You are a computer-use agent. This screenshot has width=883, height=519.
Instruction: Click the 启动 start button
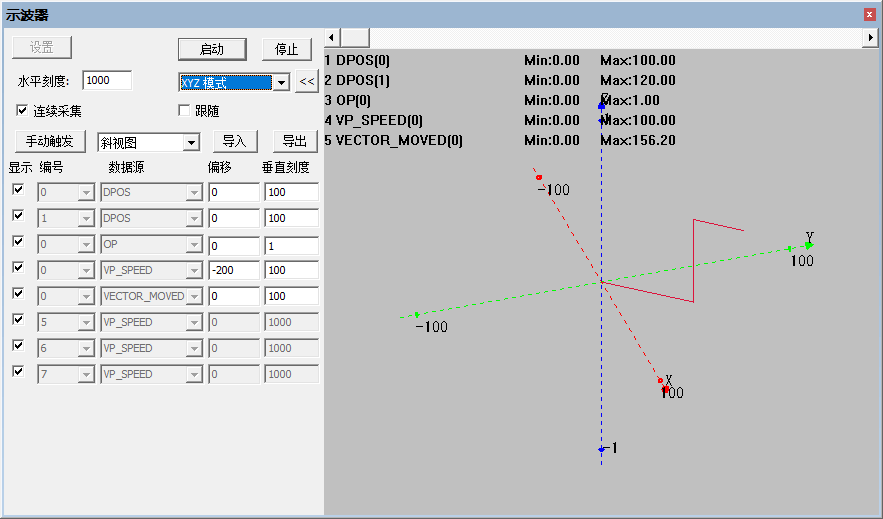pyautogui.click(x=212, y=50)
